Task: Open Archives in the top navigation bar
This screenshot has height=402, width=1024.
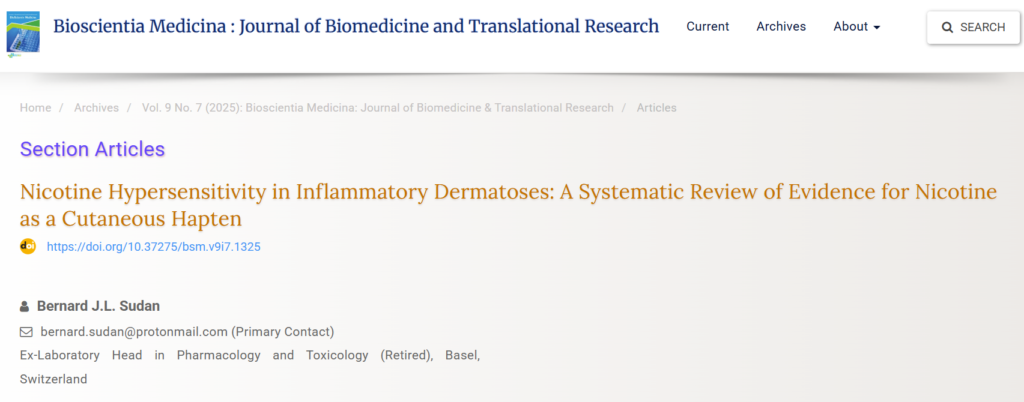Action: [781, 27]
